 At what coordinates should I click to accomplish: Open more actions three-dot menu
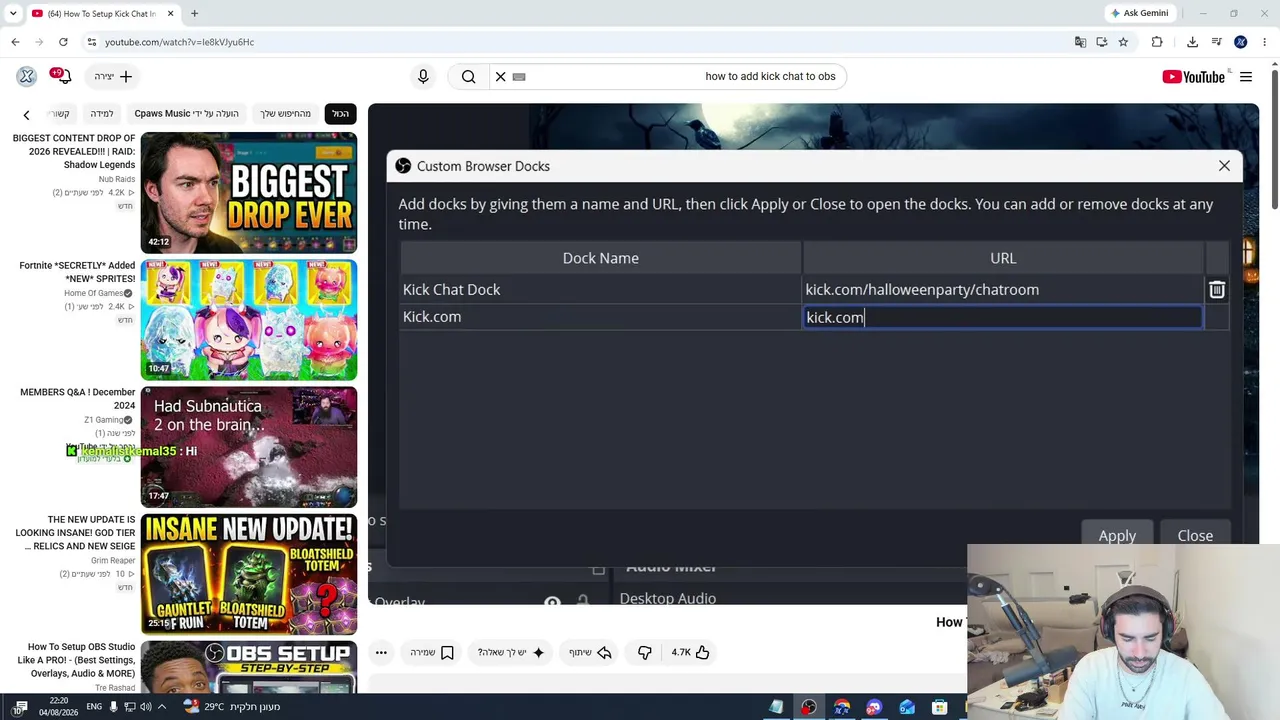coord(381,652)
